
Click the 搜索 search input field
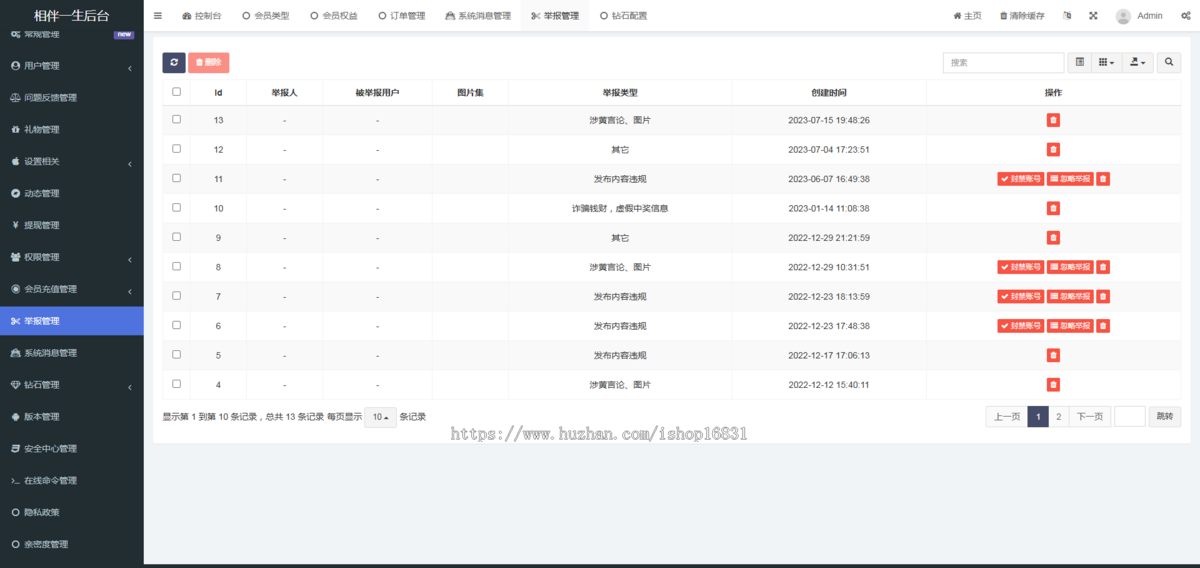click(x=1003, y=62)
